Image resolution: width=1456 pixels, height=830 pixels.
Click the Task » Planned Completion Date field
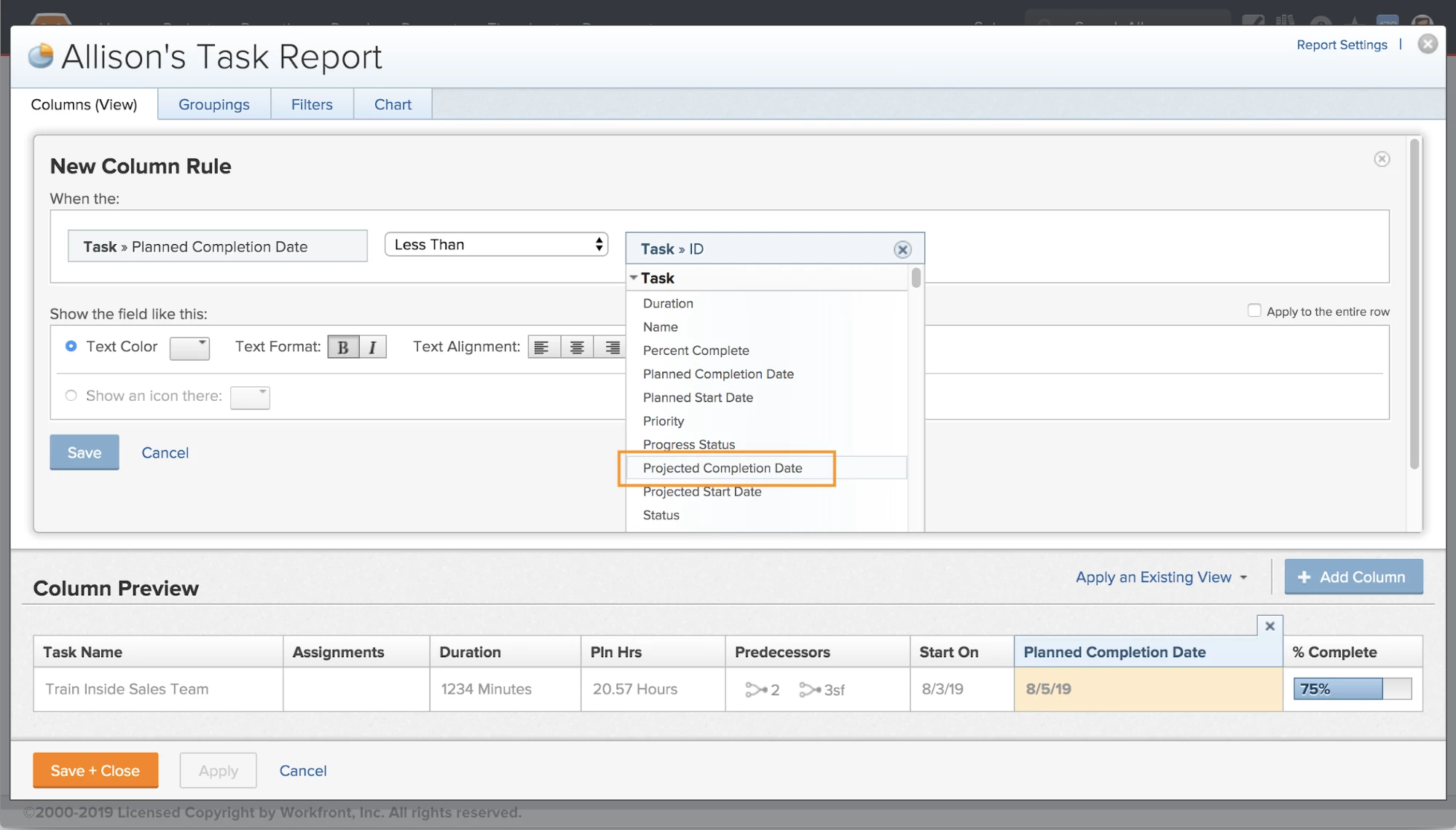point(217,246)
